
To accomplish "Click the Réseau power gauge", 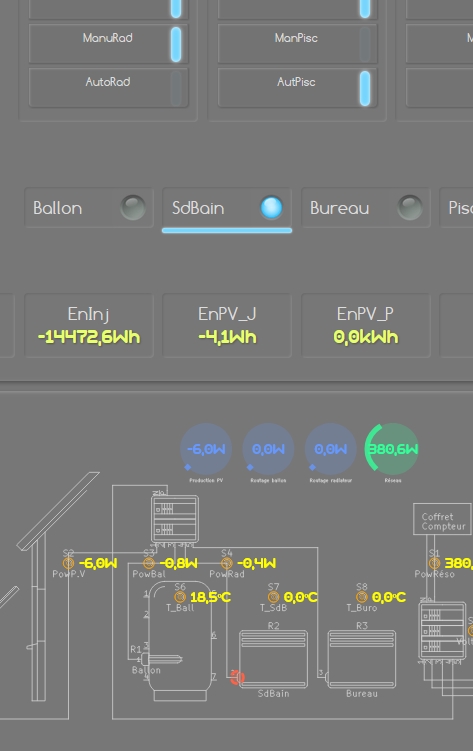I will [x=392, y=449].
